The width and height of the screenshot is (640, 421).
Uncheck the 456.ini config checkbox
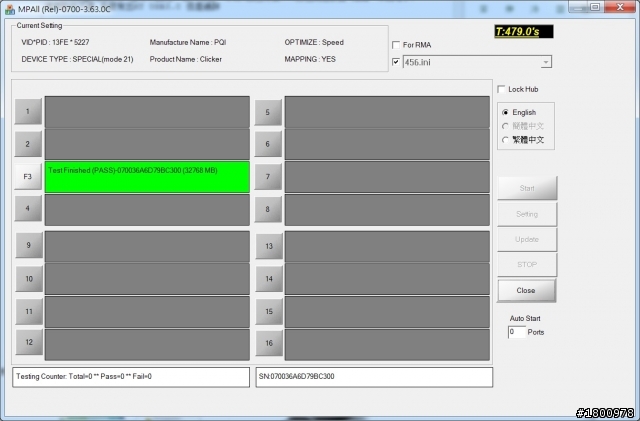coord(396,62)
